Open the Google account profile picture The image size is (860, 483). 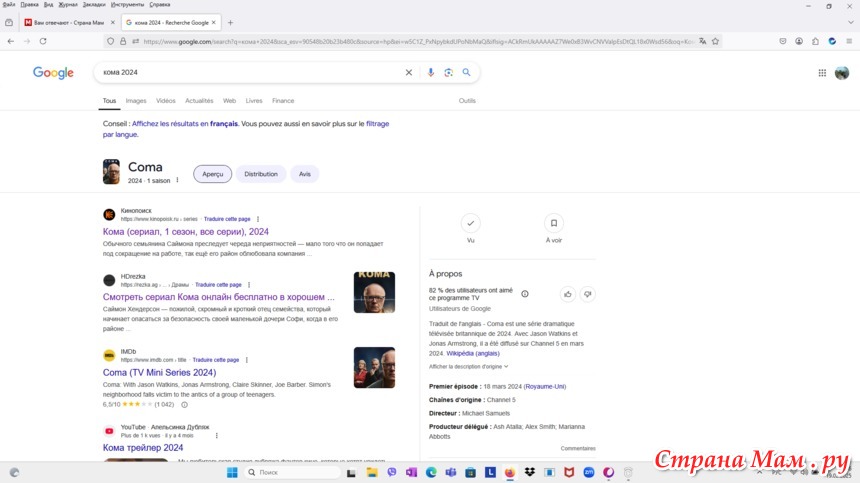pos(842,72)
